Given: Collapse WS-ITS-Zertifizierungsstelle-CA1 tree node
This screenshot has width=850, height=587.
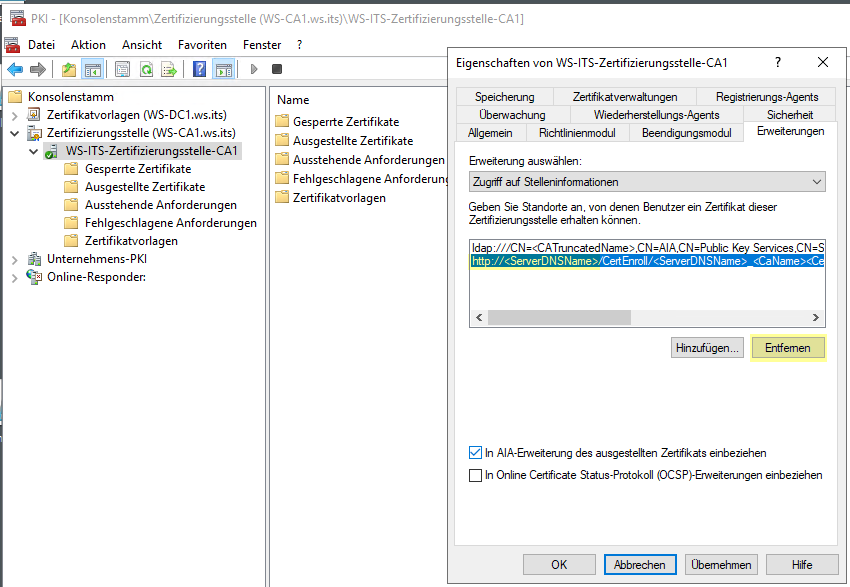Looking at the screenshot, I should [x=34, y=151].
